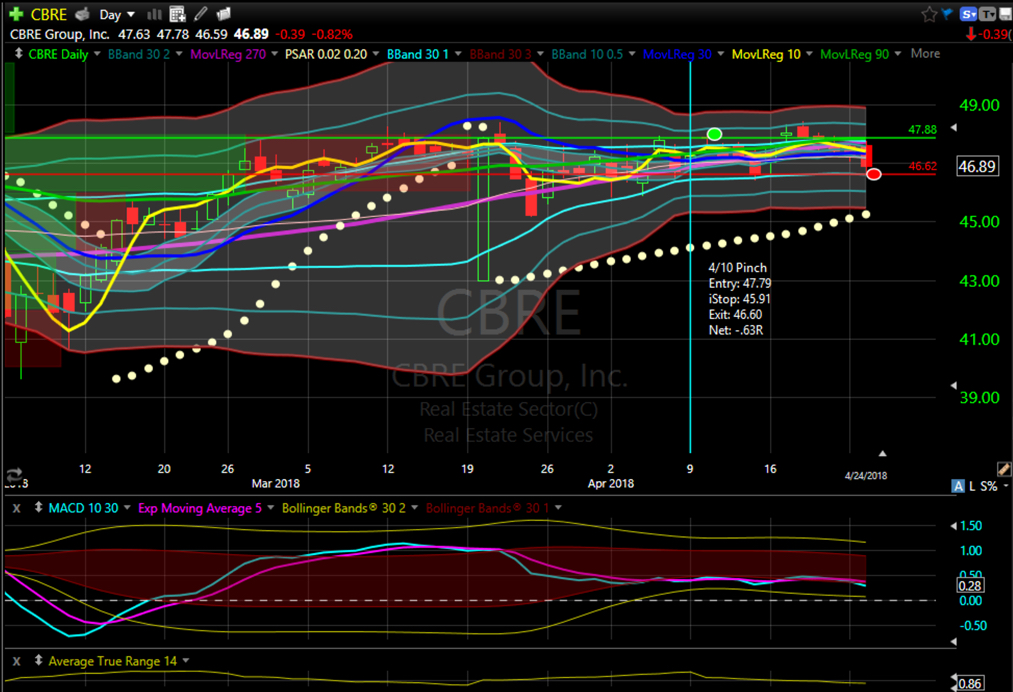Click the CBRE ticker symbol in header
Screen dimensions: 1013x692
click(x=48, y=14)
